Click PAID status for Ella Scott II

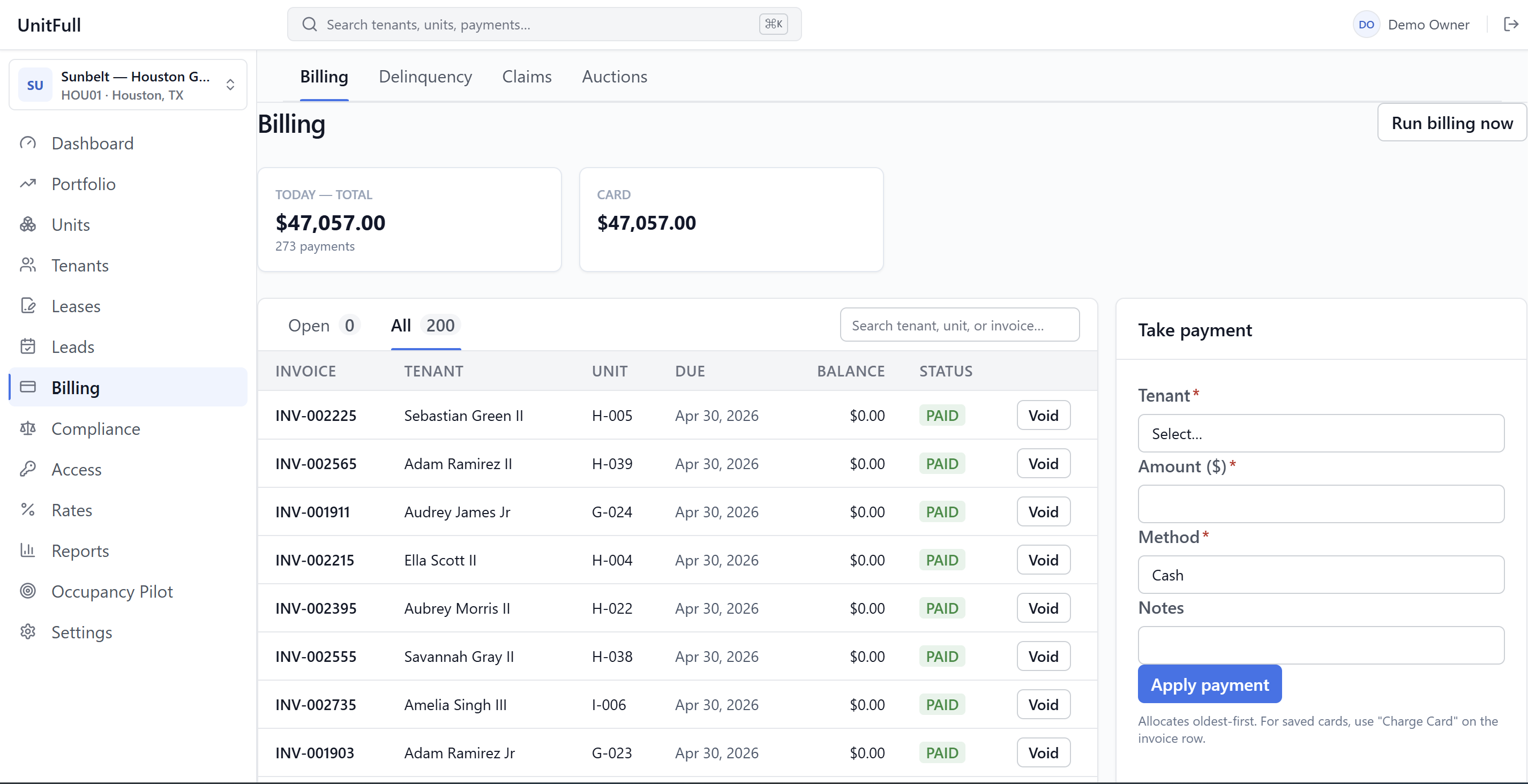(942, 560)
